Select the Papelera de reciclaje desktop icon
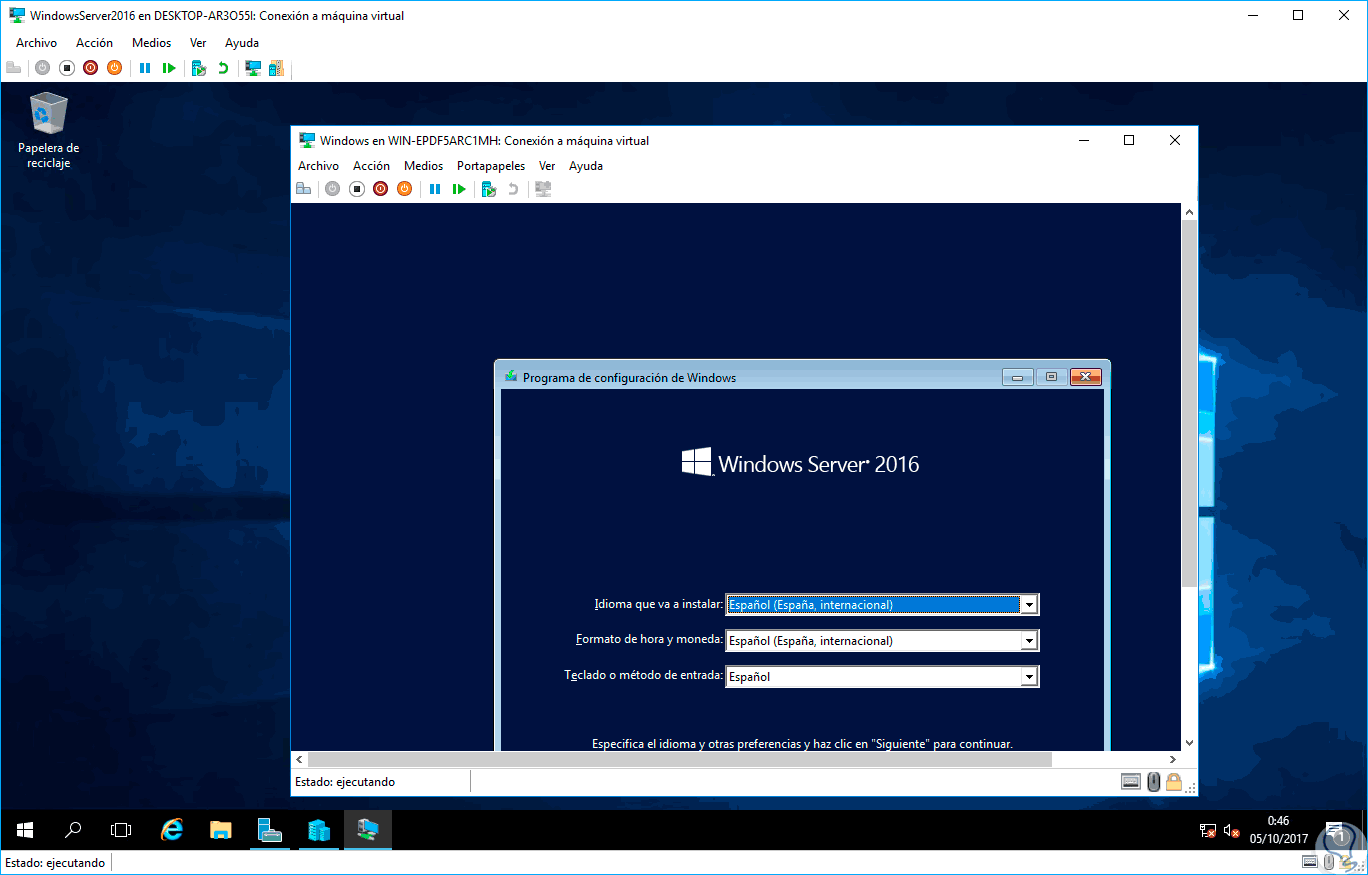 tap(48, 130)
